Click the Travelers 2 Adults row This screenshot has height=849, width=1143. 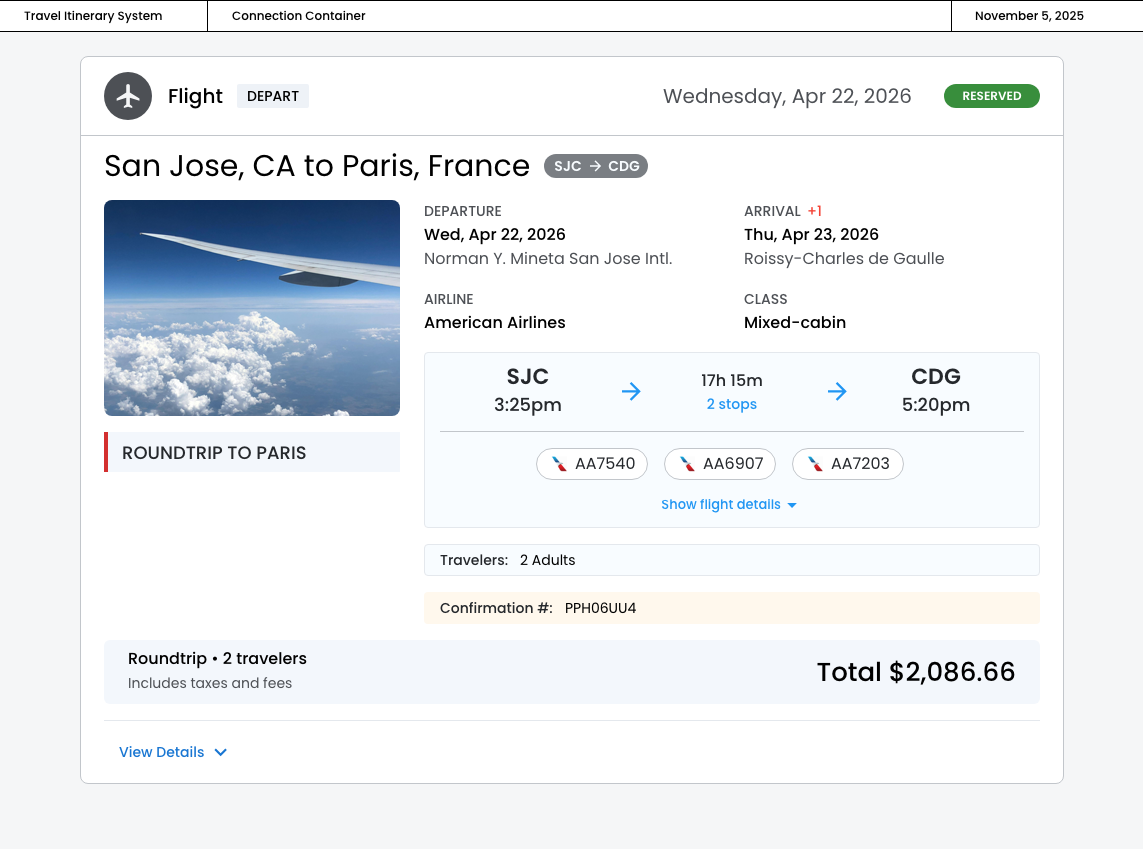731,560
